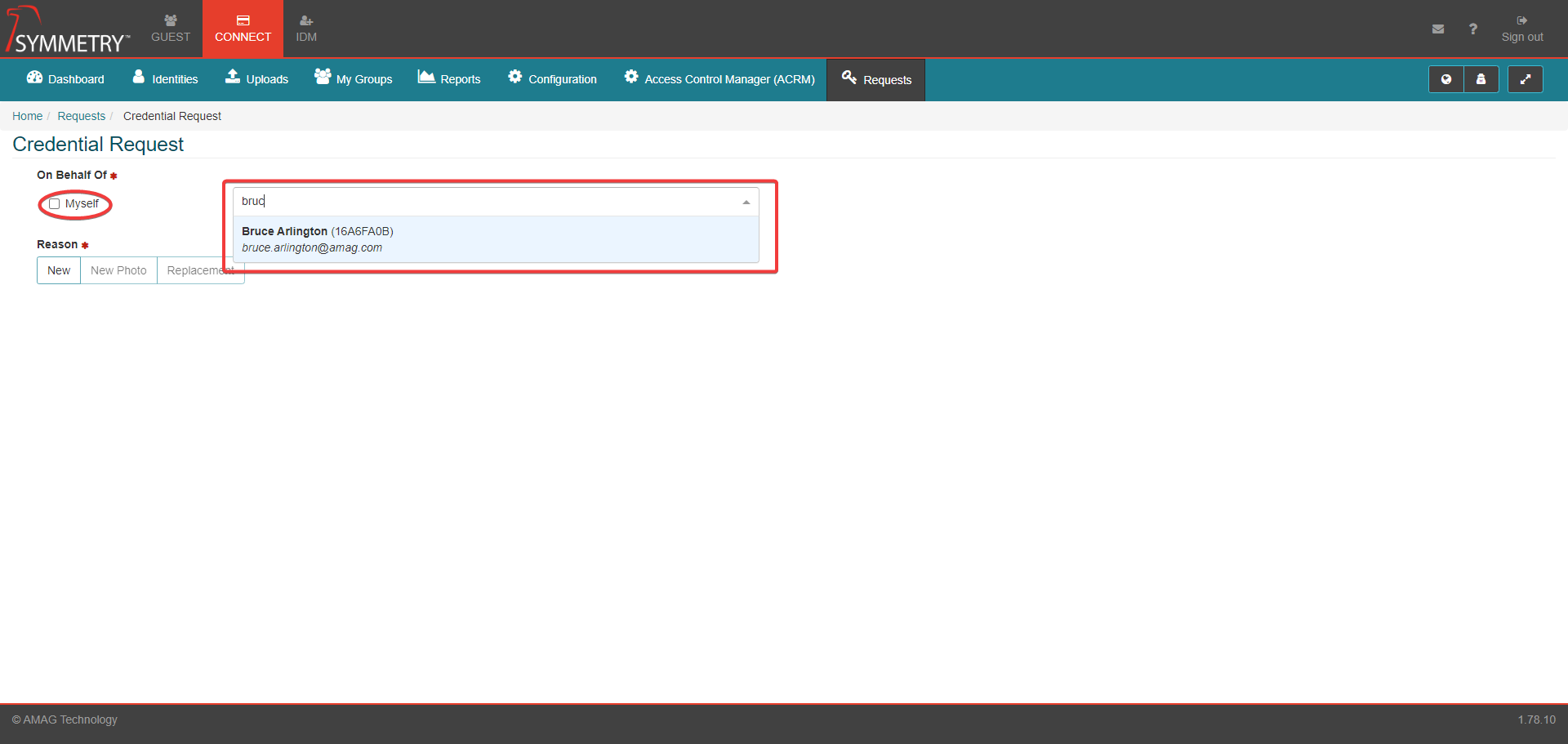Open the mail envelope icon
Viewport: 1568px width, 744px height.
[1438, 29]
